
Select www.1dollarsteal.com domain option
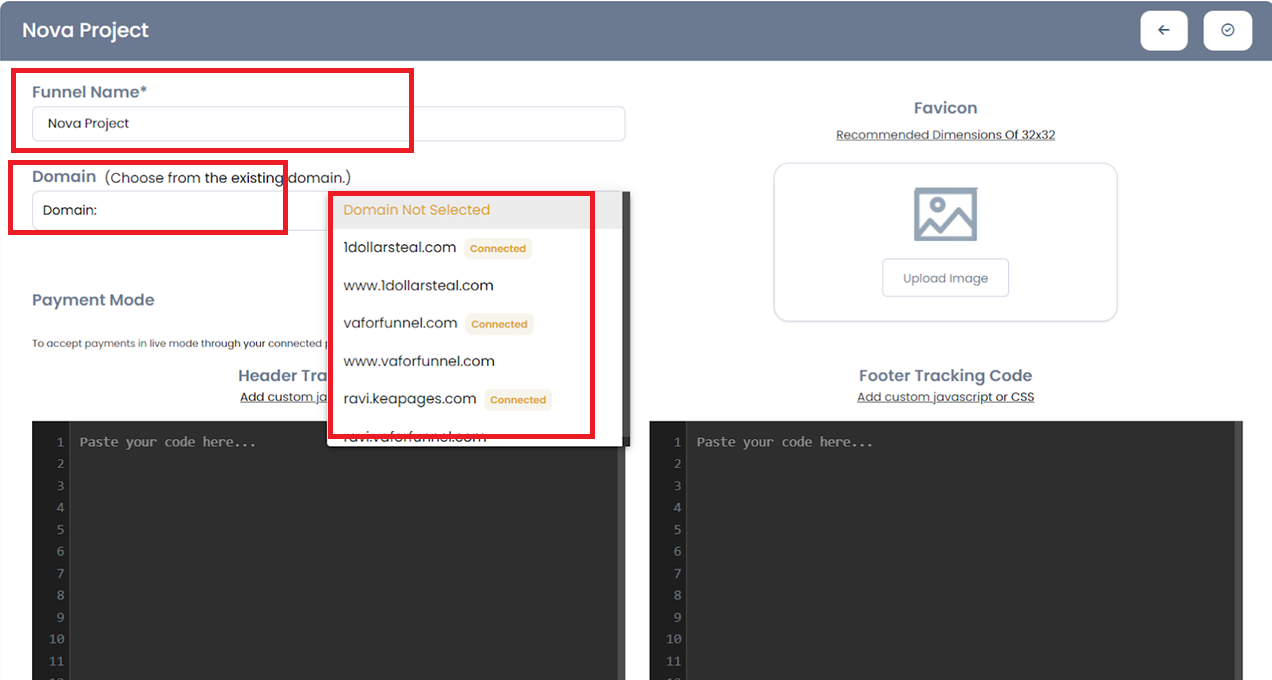[x=418, y=285]
